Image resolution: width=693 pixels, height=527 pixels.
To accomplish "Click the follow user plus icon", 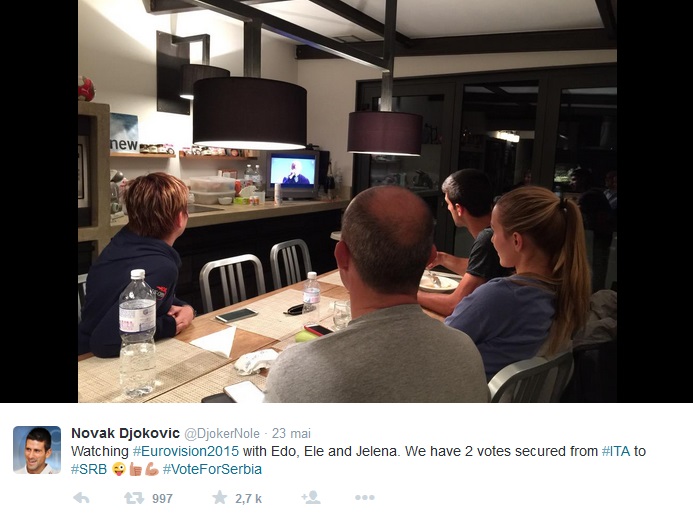I will click(x=311, y=497).
